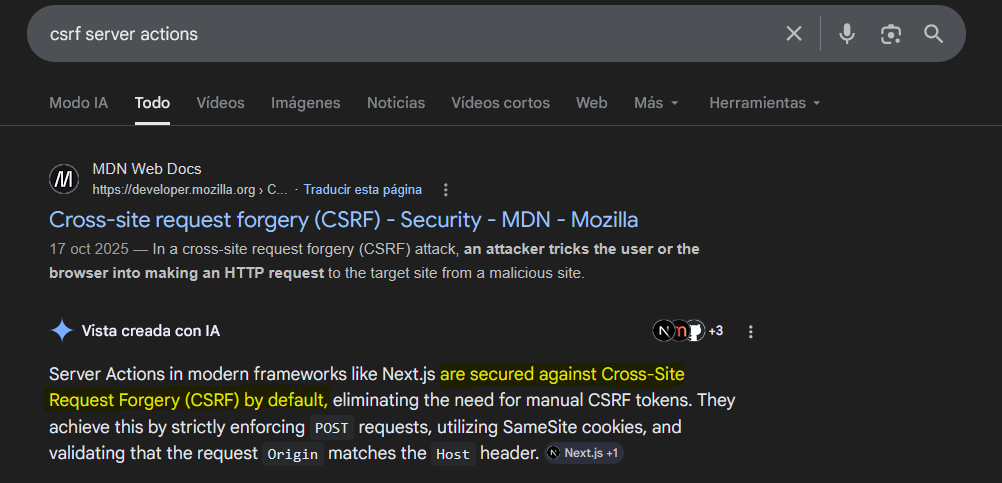Viewport: 1002px width, 483px height.
Task: Show AI overview source icons +3
Action: click(x=688, y=331)
